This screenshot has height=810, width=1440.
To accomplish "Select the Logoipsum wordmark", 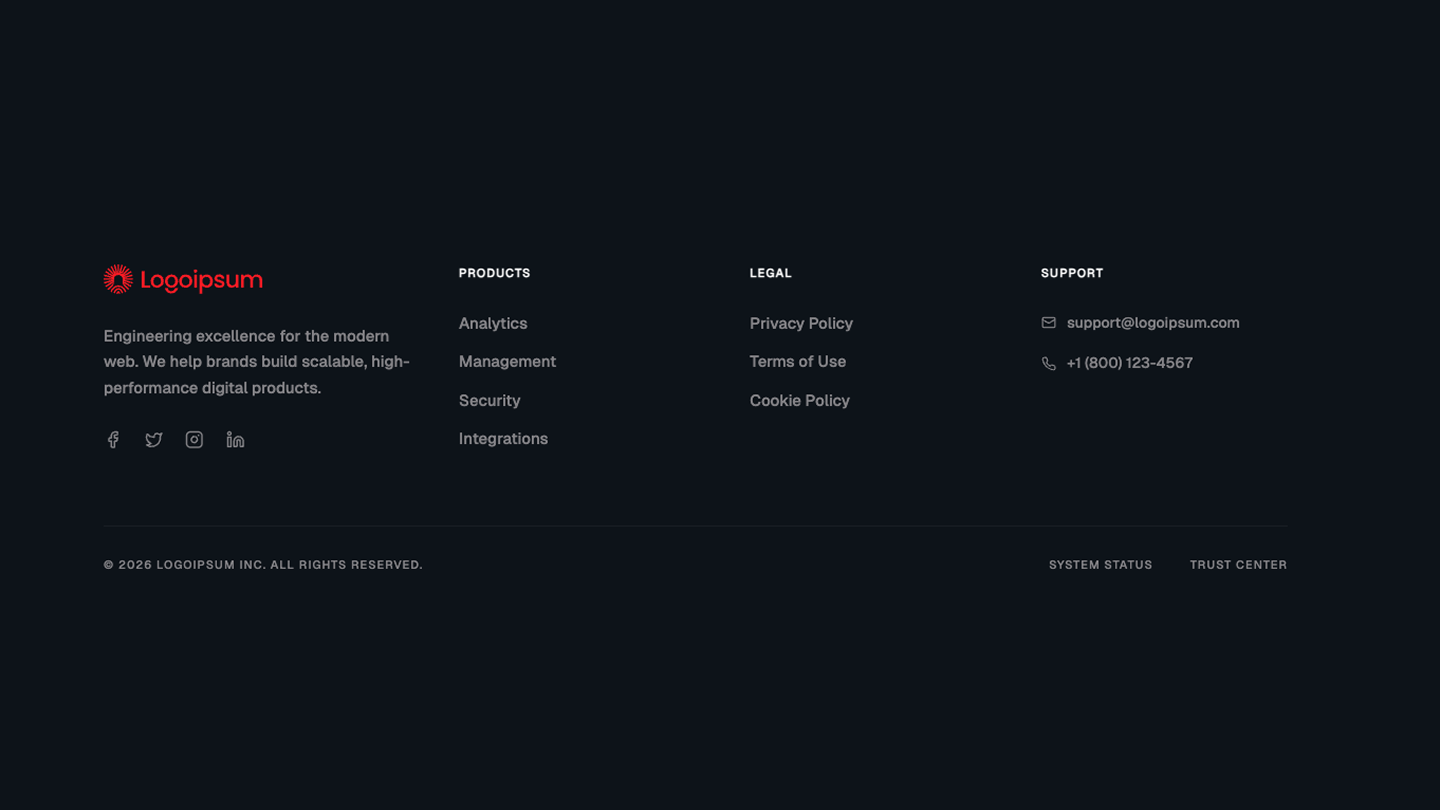I will [x=200, y=280].
